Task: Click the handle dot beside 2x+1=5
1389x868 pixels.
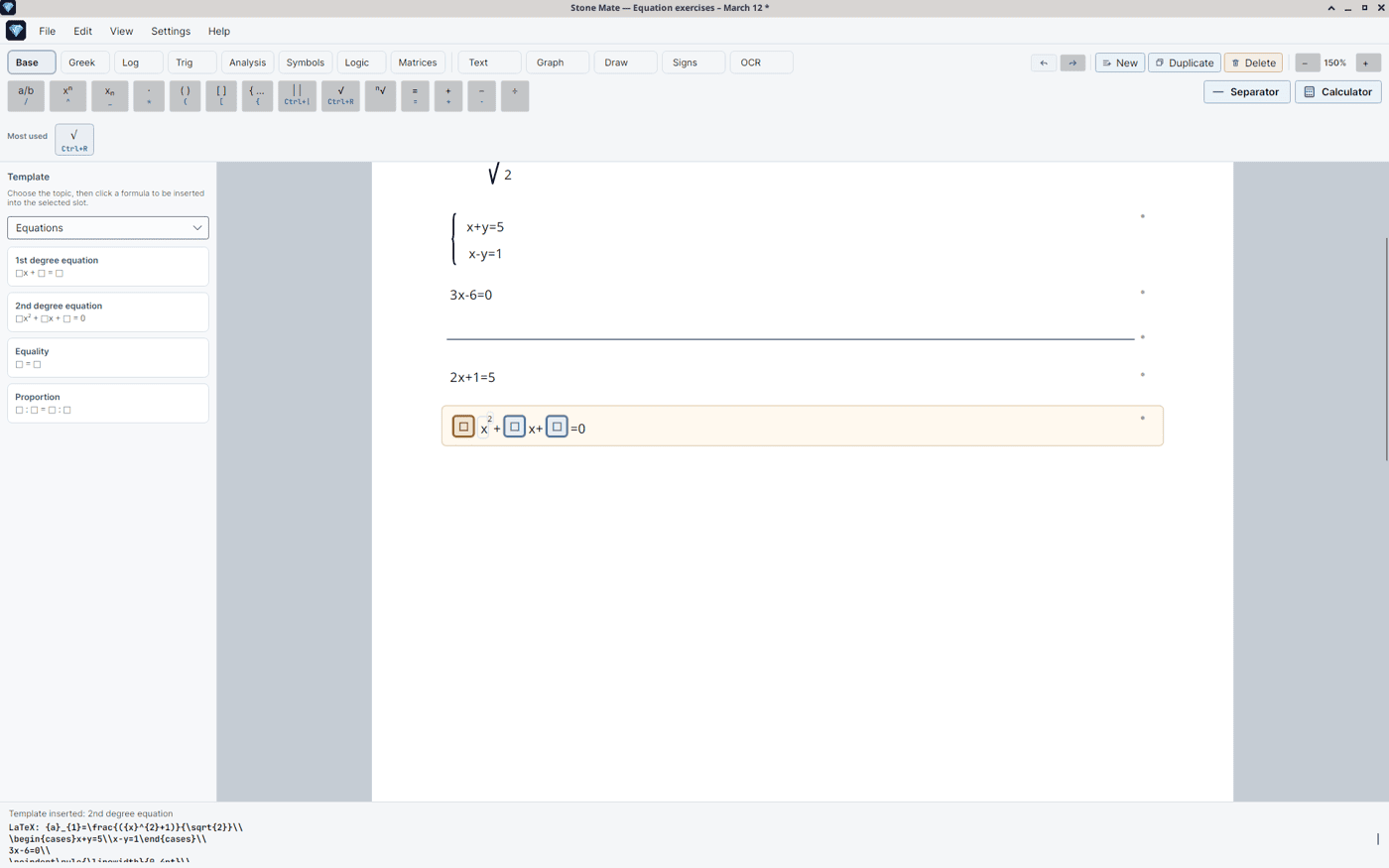Action: [x=1143, y=375]
